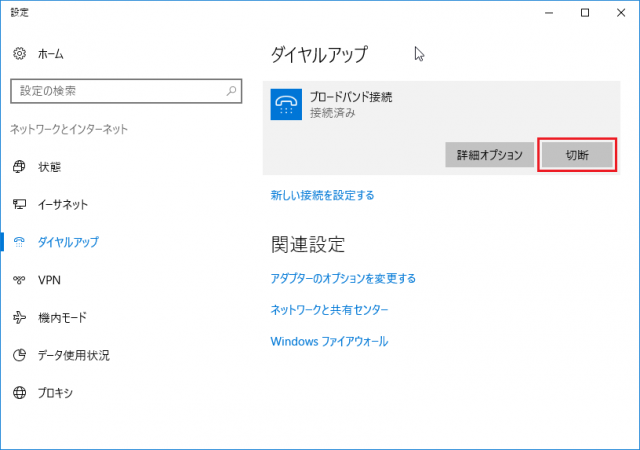Screen dimensions: 640x450
Task: Click the 切断 disconnect button
Action: 576,155
